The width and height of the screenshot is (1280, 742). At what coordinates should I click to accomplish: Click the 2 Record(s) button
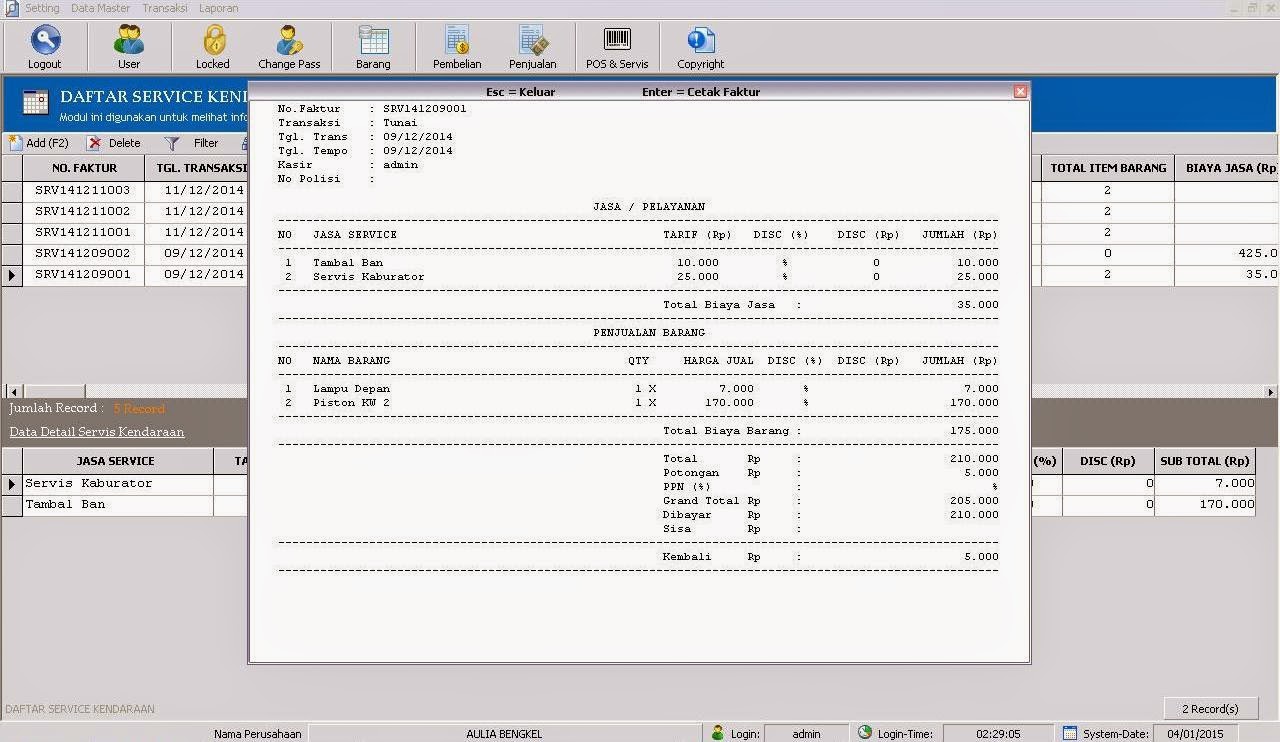pos(1210,708)
